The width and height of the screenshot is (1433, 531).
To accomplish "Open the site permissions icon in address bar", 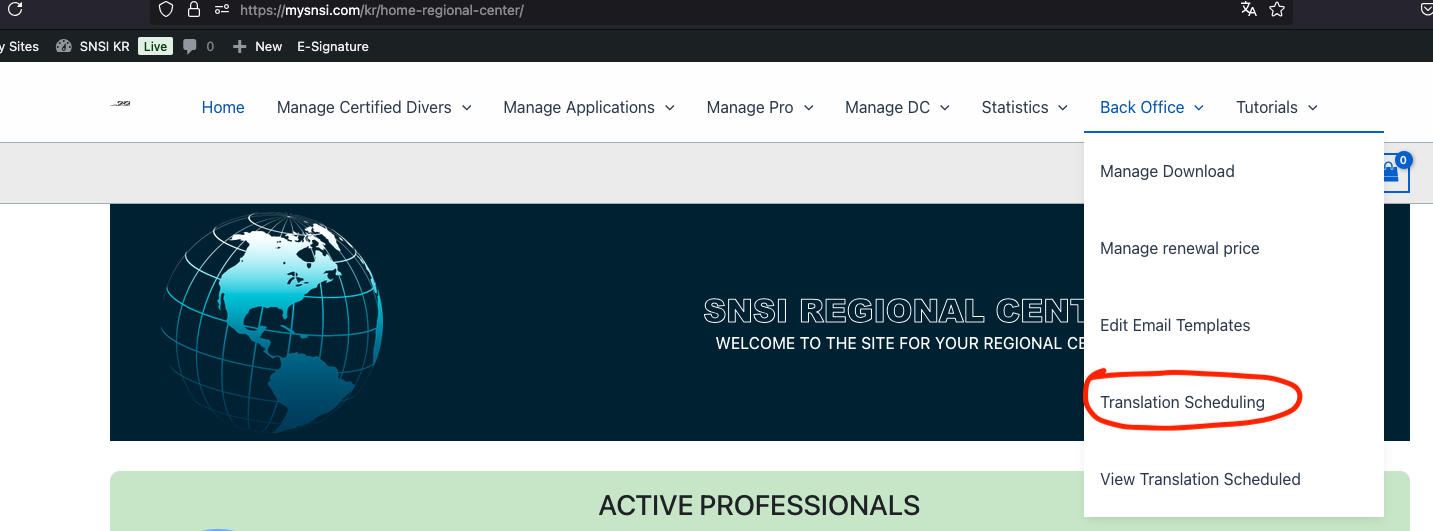I will coord(222,10).
